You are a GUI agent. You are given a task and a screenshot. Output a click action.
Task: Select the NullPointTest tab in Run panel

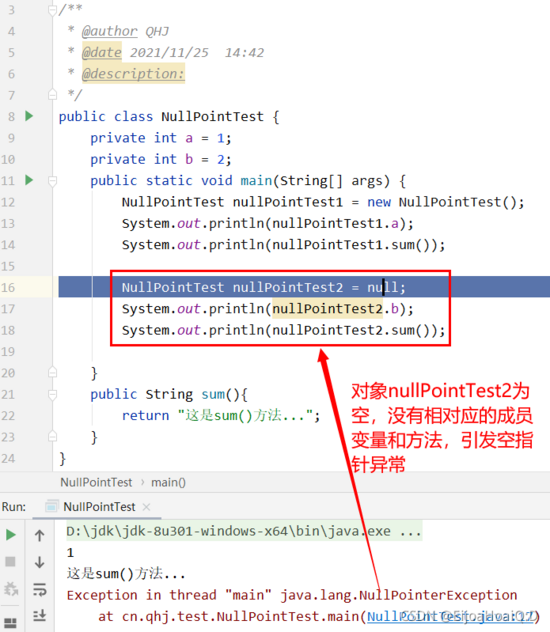click(x=99, y=507)
